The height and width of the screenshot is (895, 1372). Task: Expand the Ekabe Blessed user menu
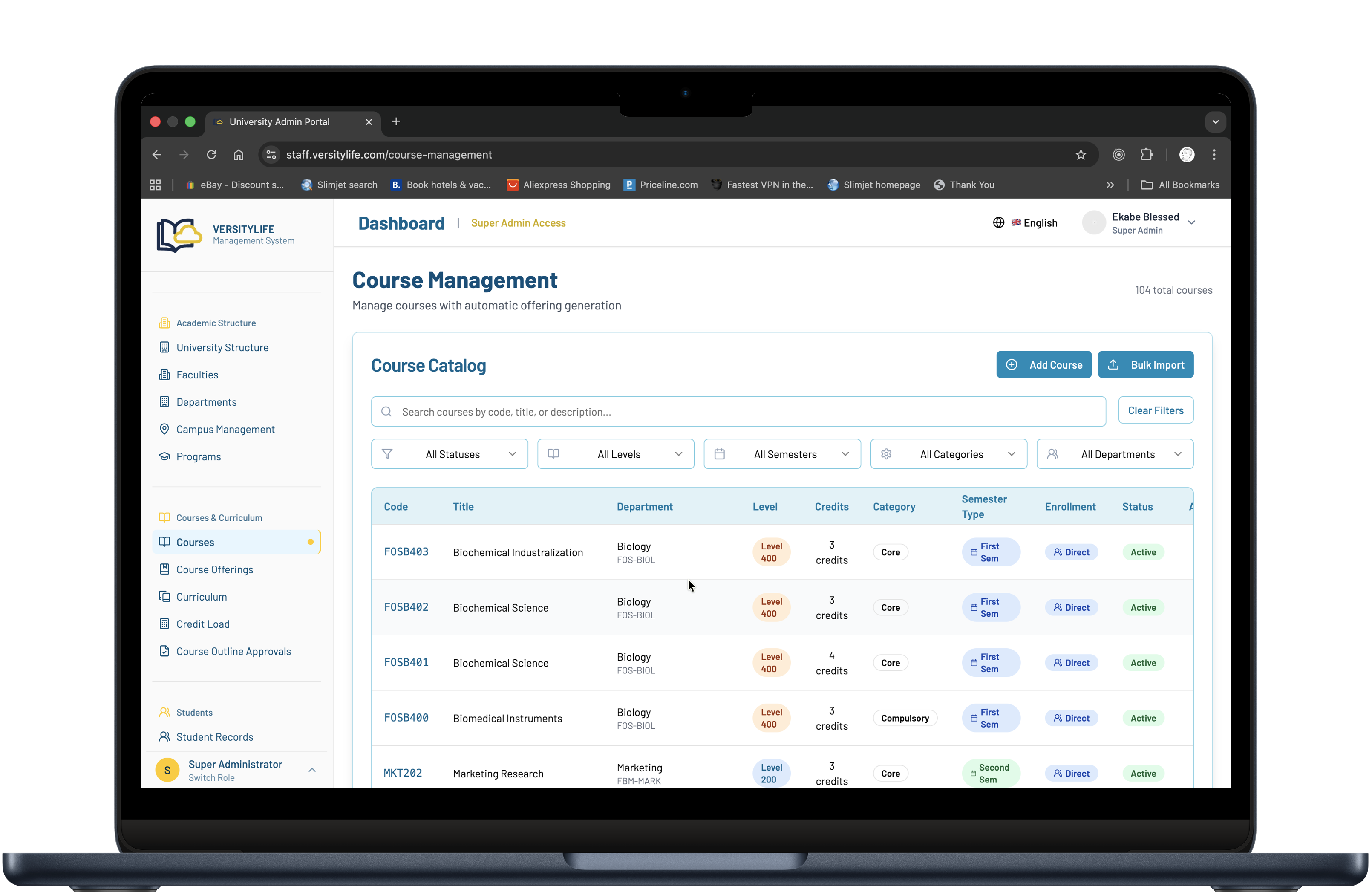click(x=1192, y=223)
